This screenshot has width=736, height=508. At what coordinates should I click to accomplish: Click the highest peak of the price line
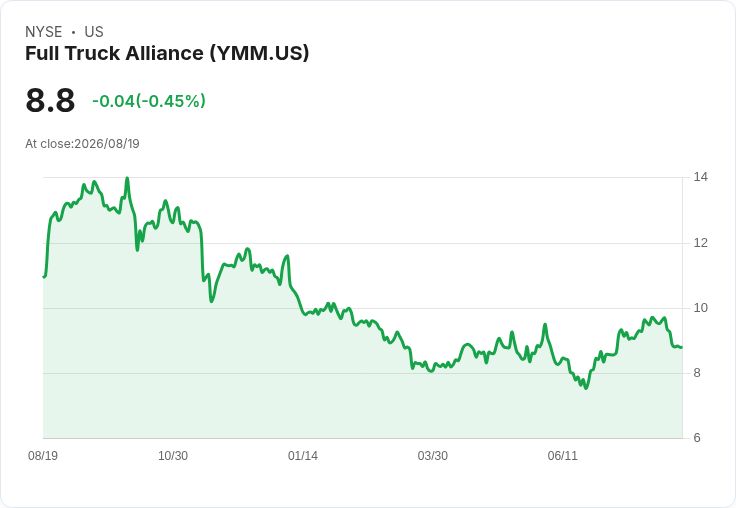pyautogui.click(x=127, y=178)
